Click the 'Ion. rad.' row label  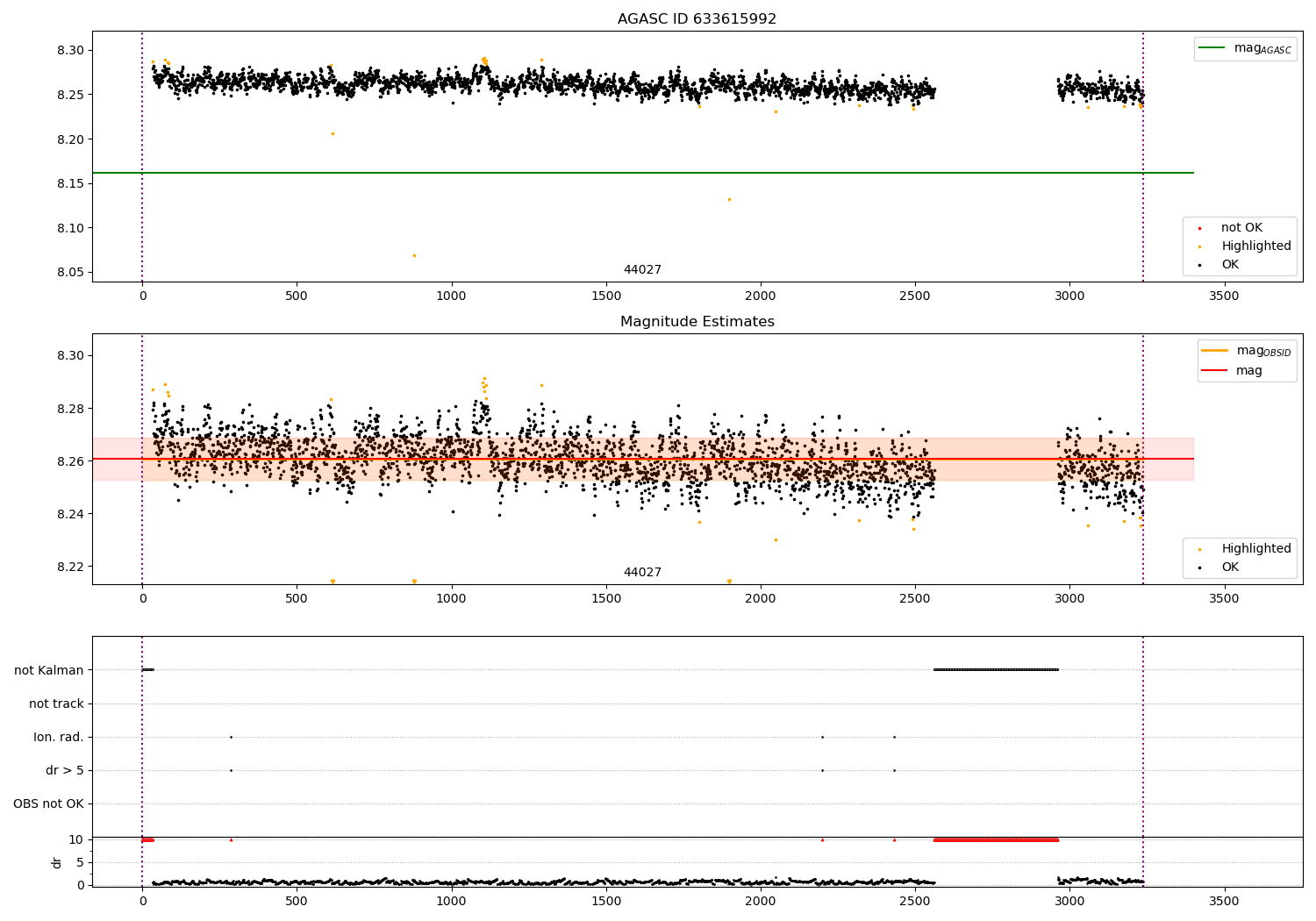[59, 737]
